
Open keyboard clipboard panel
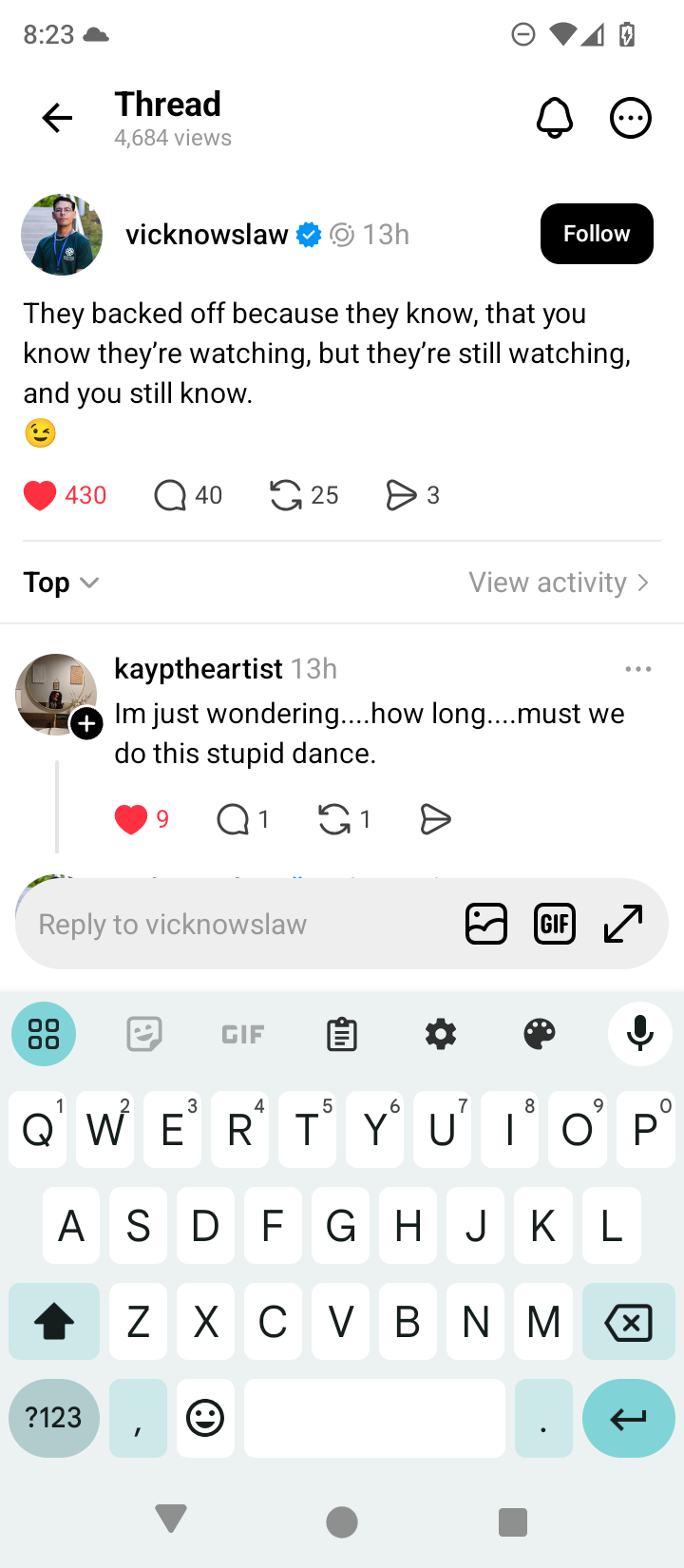coord(342,1034)
